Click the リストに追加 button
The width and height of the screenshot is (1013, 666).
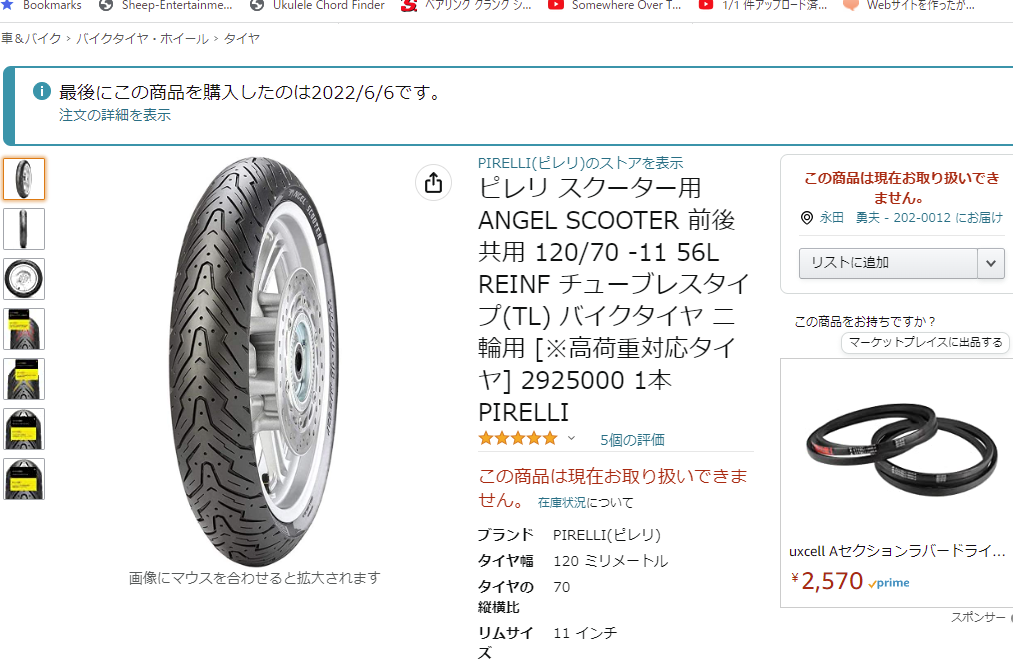point(888,263)
